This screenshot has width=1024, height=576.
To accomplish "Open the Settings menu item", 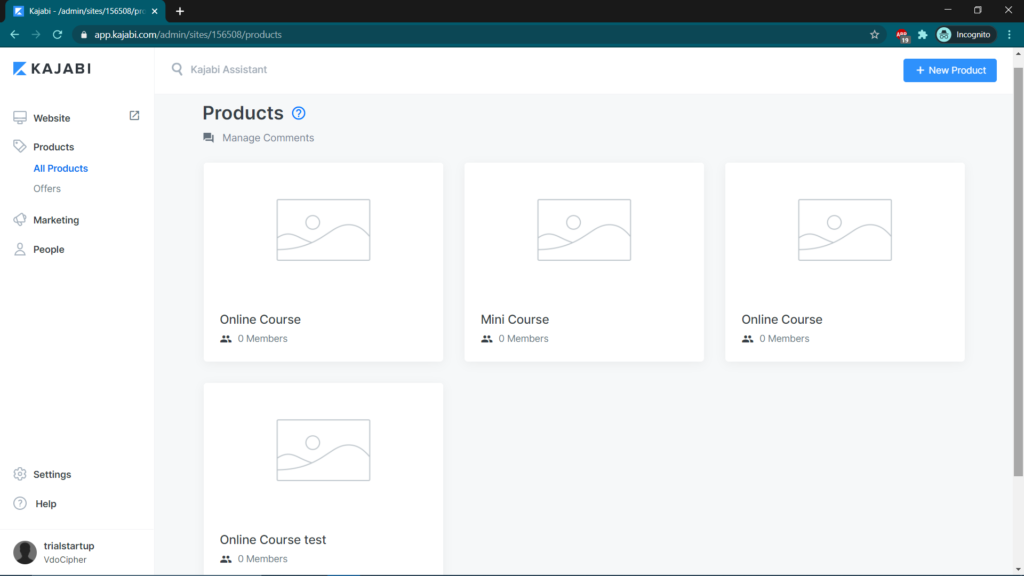I will tap(52, 475).
